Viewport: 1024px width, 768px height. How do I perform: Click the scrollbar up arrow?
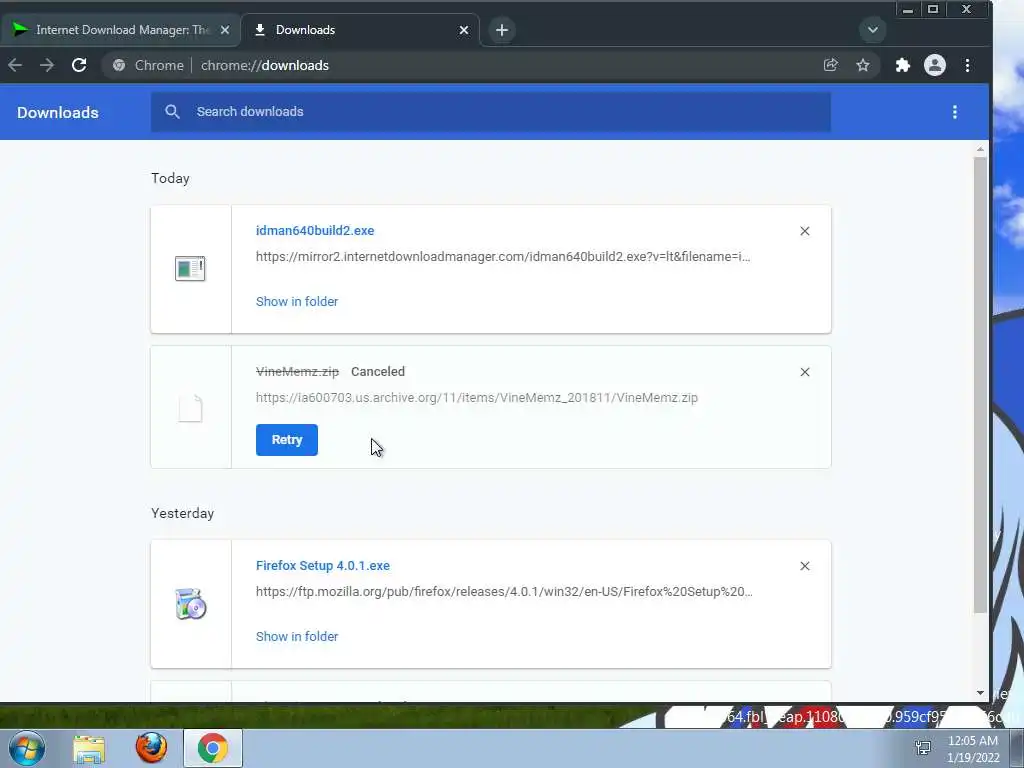pos(980,150)
